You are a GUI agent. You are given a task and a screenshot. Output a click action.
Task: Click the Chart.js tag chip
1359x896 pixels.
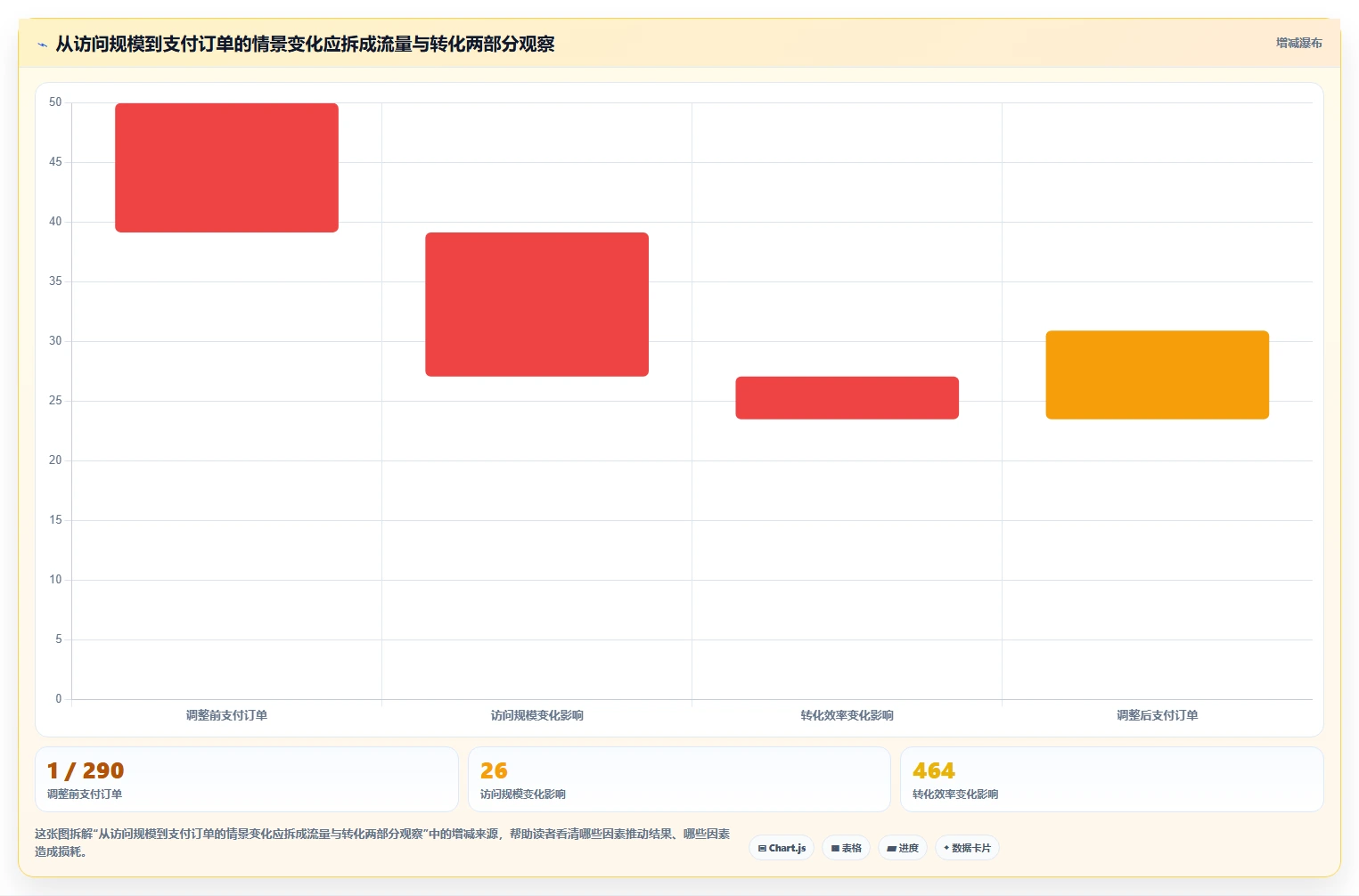tap(782, 848)
